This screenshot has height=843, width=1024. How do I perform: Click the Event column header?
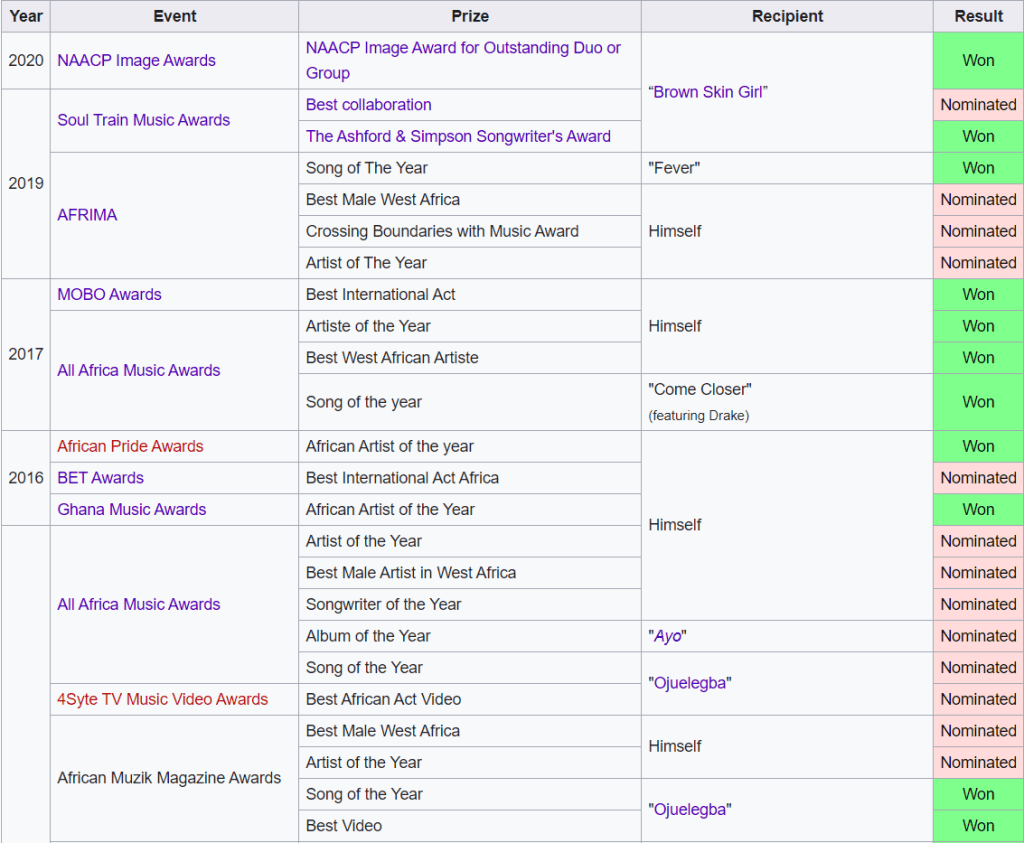click(175, 16)
